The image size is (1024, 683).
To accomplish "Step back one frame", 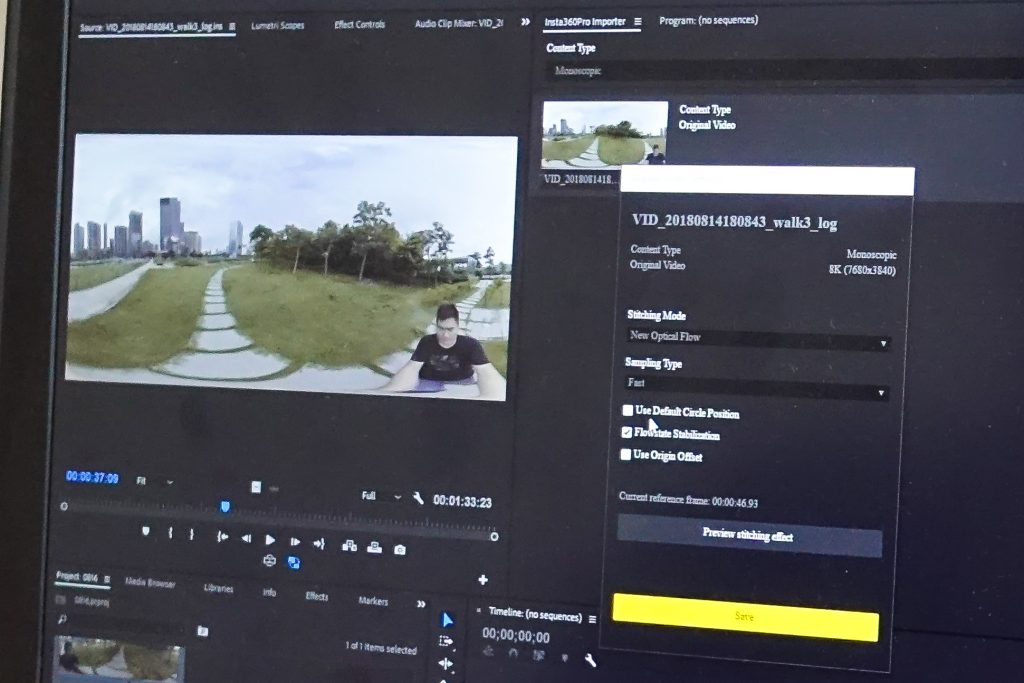I will [x=246, y=538].
